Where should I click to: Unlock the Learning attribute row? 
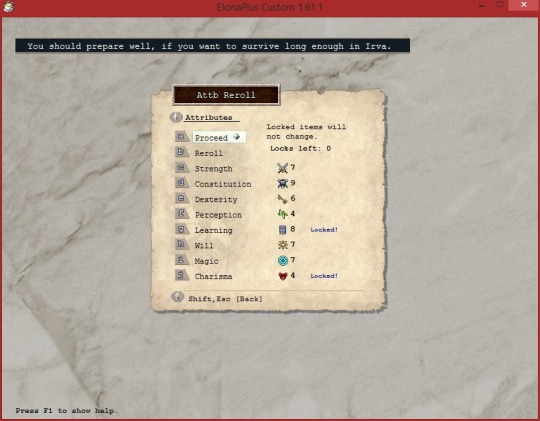[x=214, y=230]
